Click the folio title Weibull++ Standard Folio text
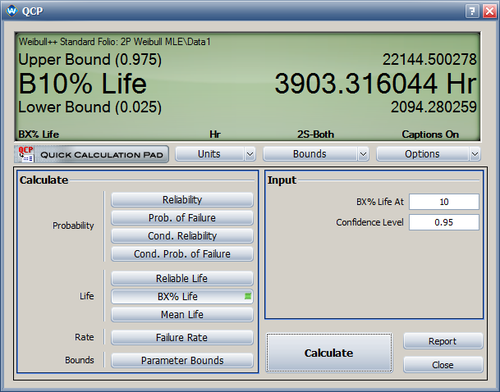The image size is (500, 392). tap(115, 42)
